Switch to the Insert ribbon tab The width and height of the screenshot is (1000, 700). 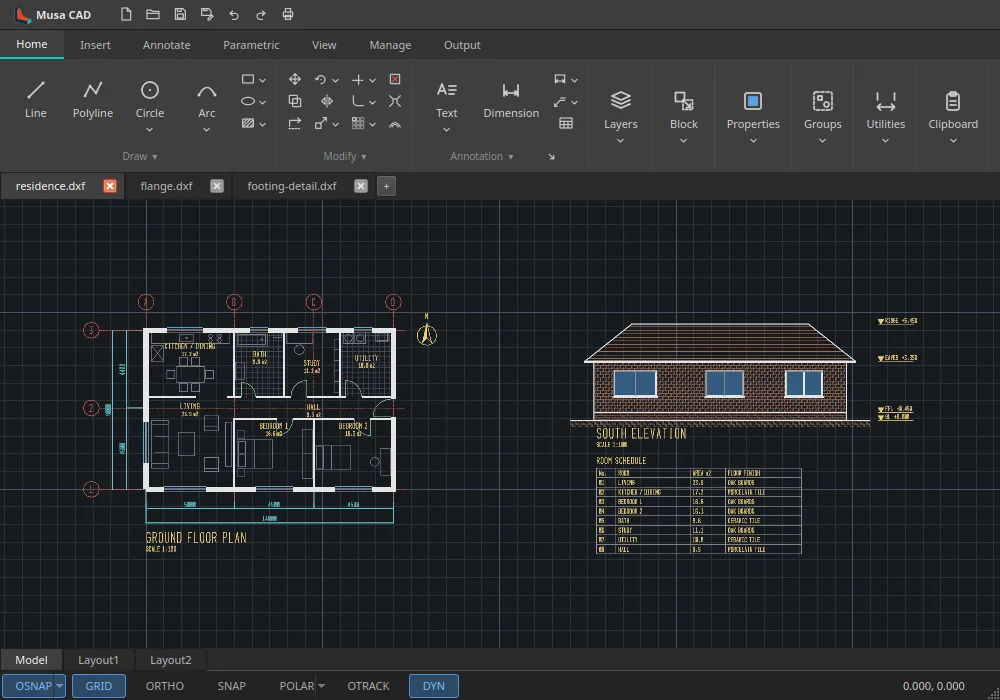pyautogui.click(x=95, y=45)
